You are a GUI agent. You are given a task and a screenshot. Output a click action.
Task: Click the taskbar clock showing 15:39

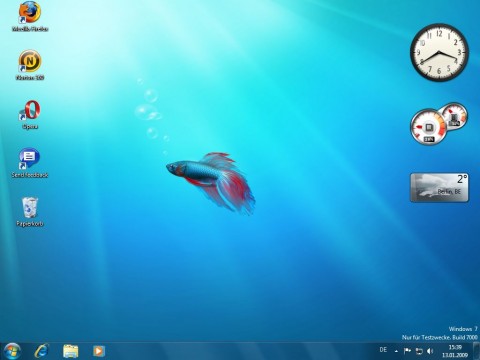point(455,351)
